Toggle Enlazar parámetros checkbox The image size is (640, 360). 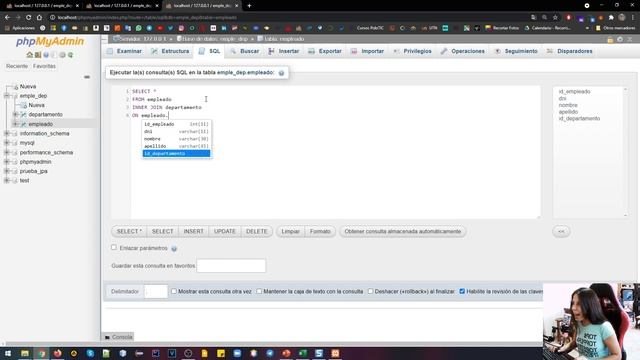click(x=114, y=247)
